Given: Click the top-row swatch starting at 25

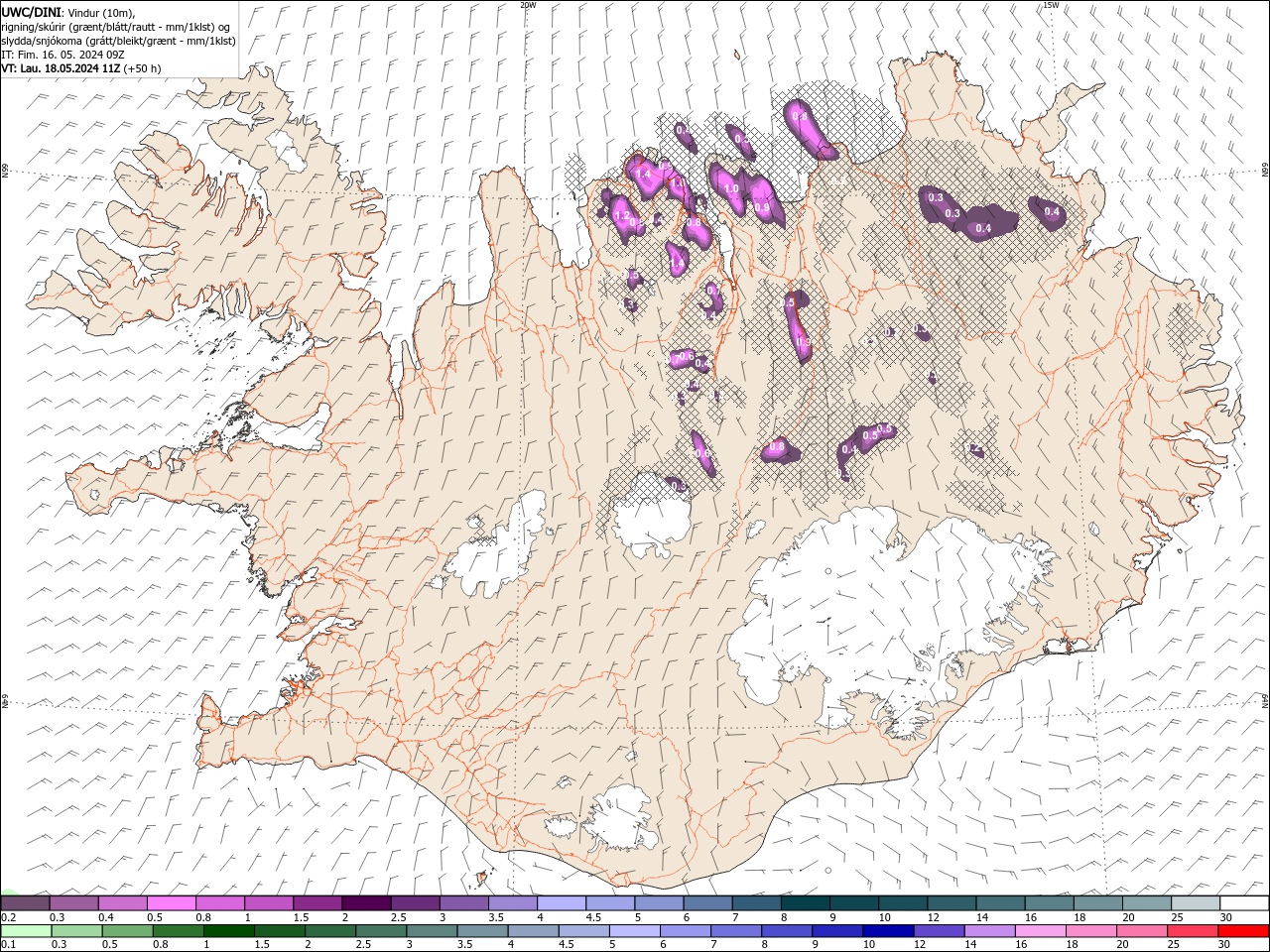Looking at the screenshot, I should click(1196, 903).
